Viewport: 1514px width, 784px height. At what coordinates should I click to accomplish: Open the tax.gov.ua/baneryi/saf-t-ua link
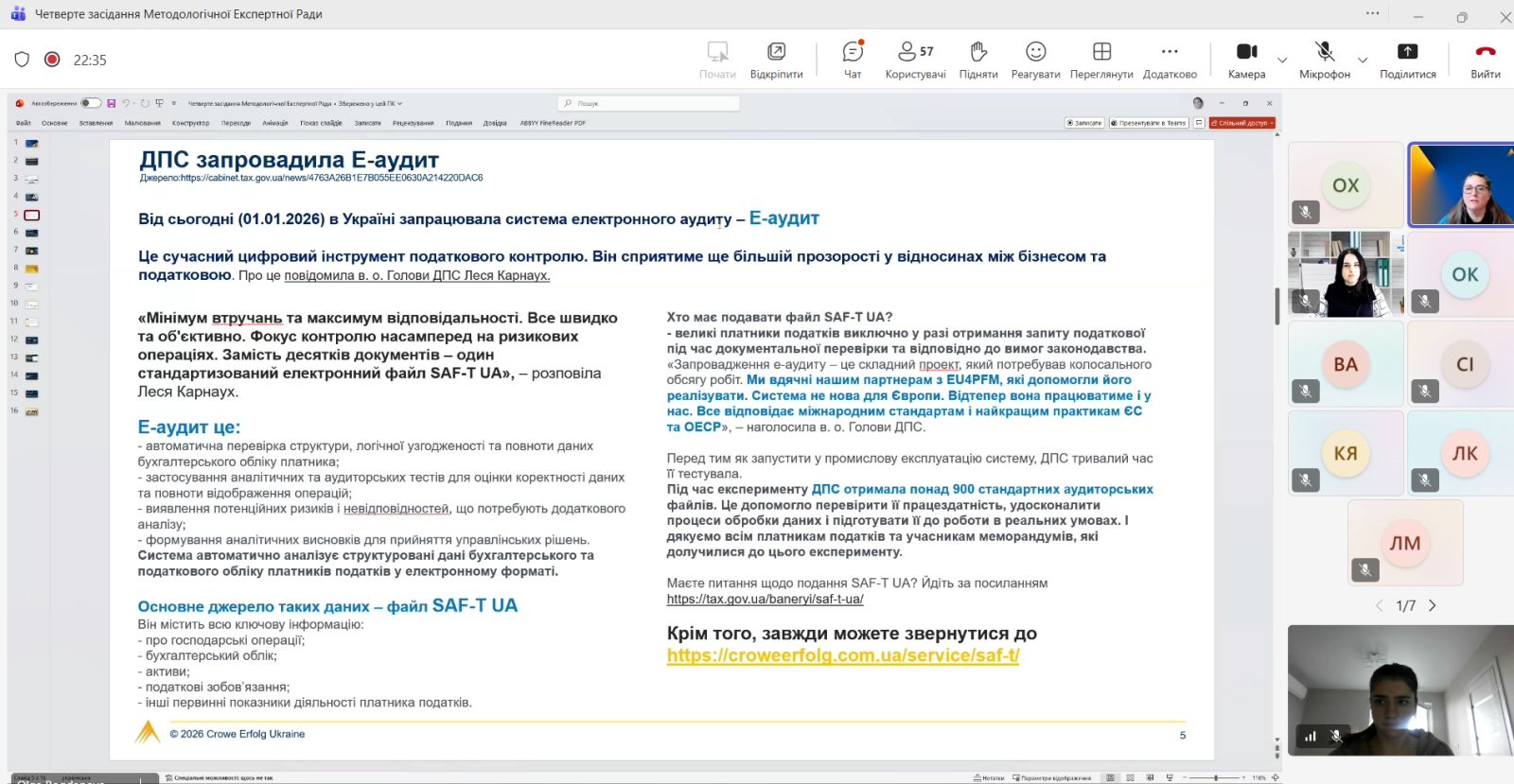[765, 599]
